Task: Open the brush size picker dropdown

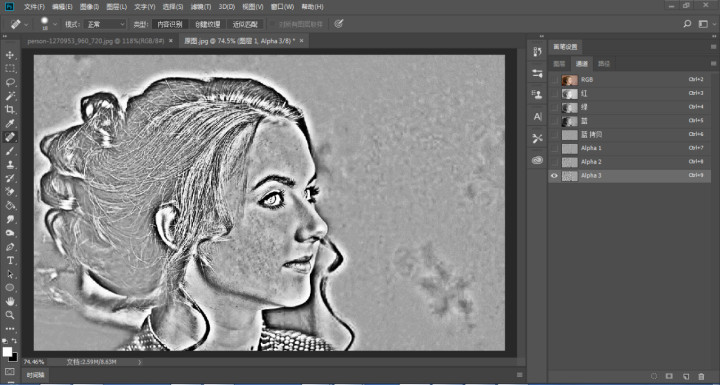Action: click(x=55, y=24)
